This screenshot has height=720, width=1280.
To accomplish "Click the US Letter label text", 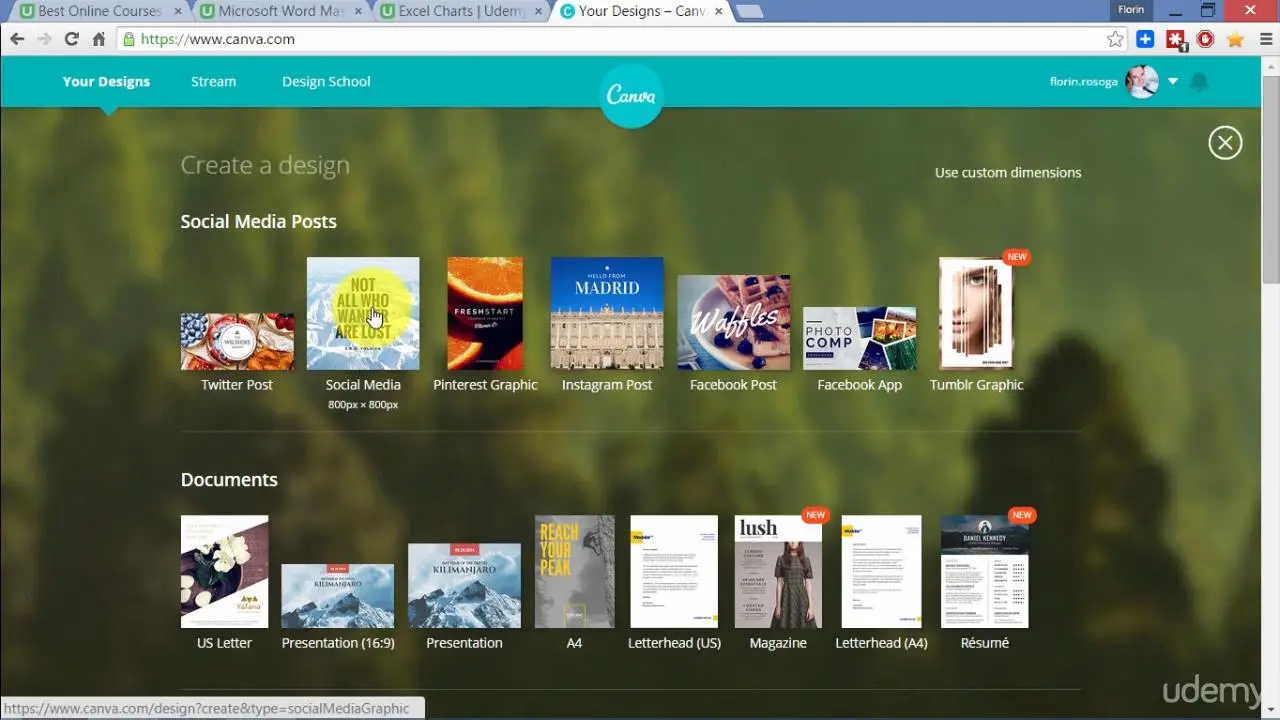I will (x=224, y=643).
